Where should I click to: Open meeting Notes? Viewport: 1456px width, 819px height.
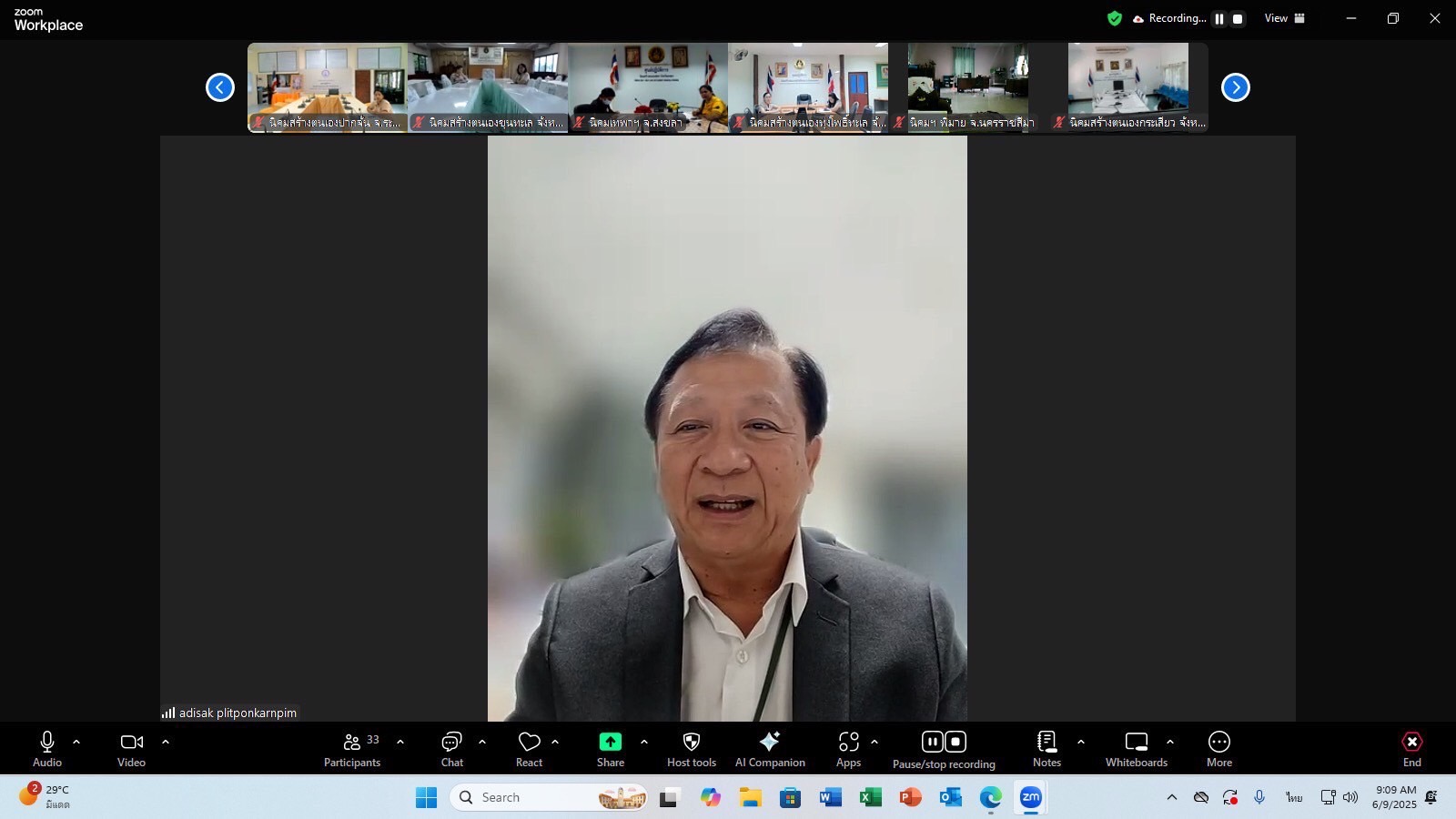click(x=1046, y=750)
